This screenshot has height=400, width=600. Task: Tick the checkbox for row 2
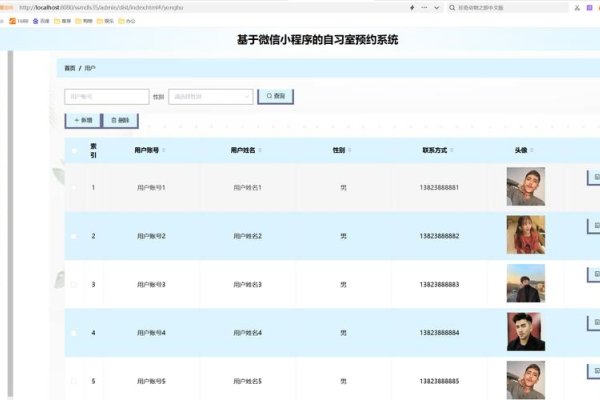click(74, 236)
